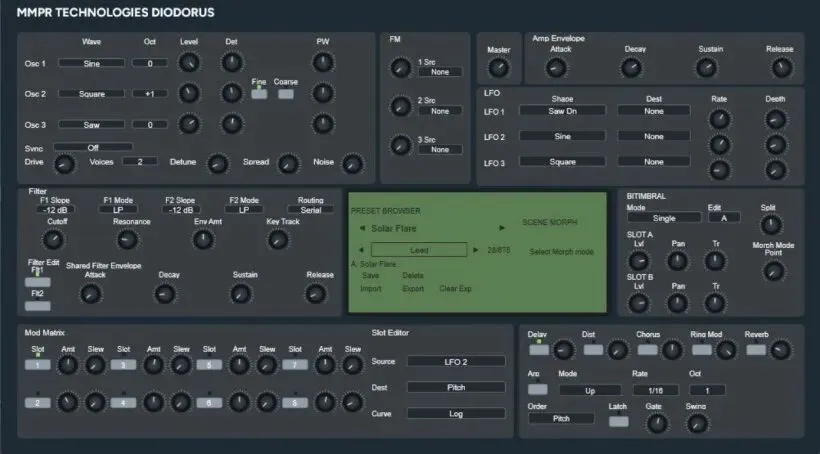Click the Osc 1 Oct value field
Viewport: 820px width, 454px height.
coord(150,63)
